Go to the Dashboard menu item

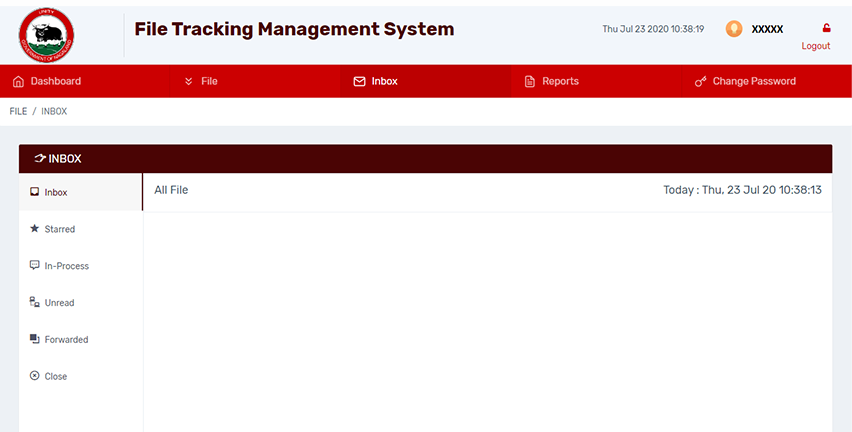point(55,81)
